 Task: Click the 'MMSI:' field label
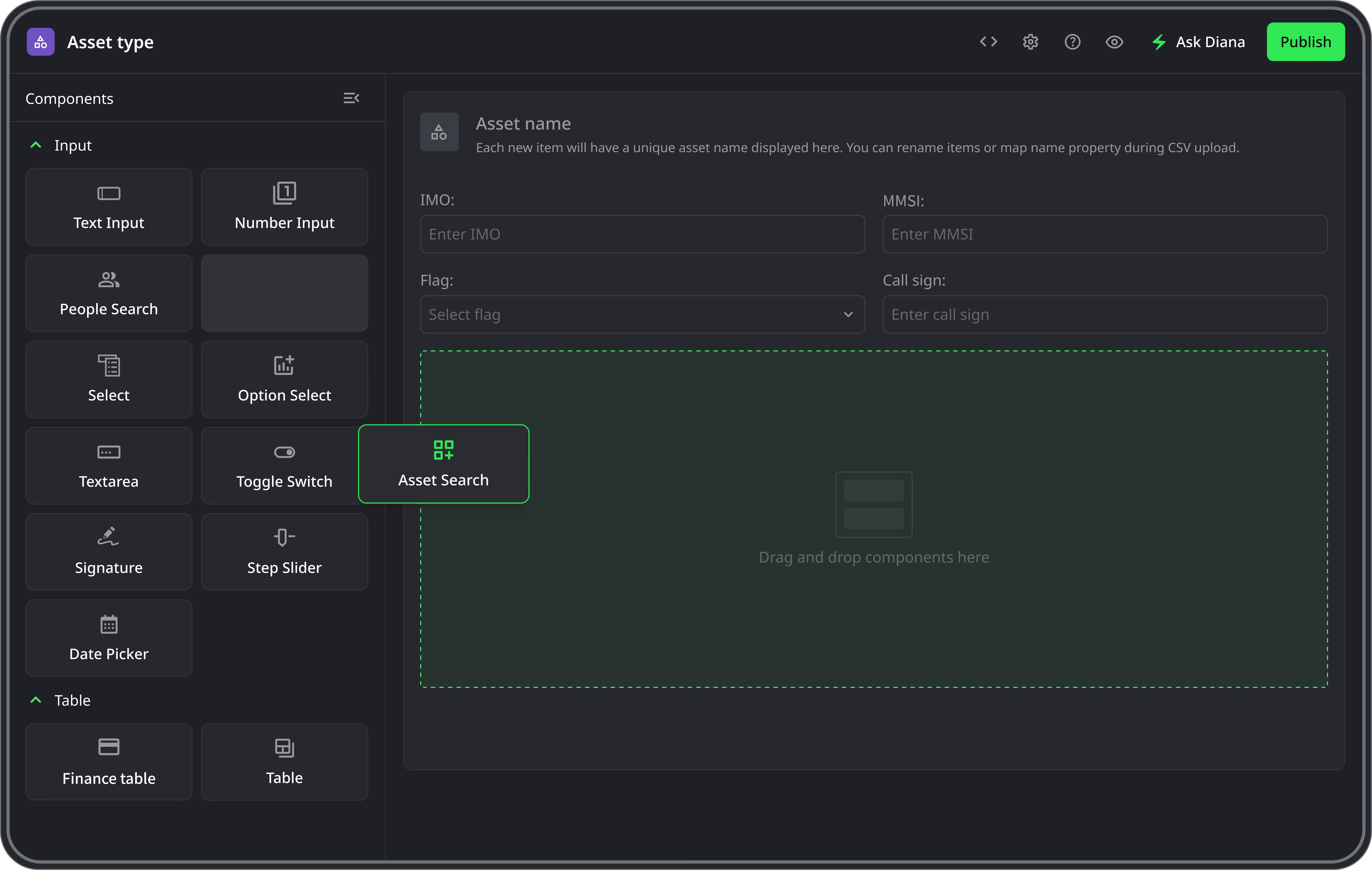click(903, 200)
